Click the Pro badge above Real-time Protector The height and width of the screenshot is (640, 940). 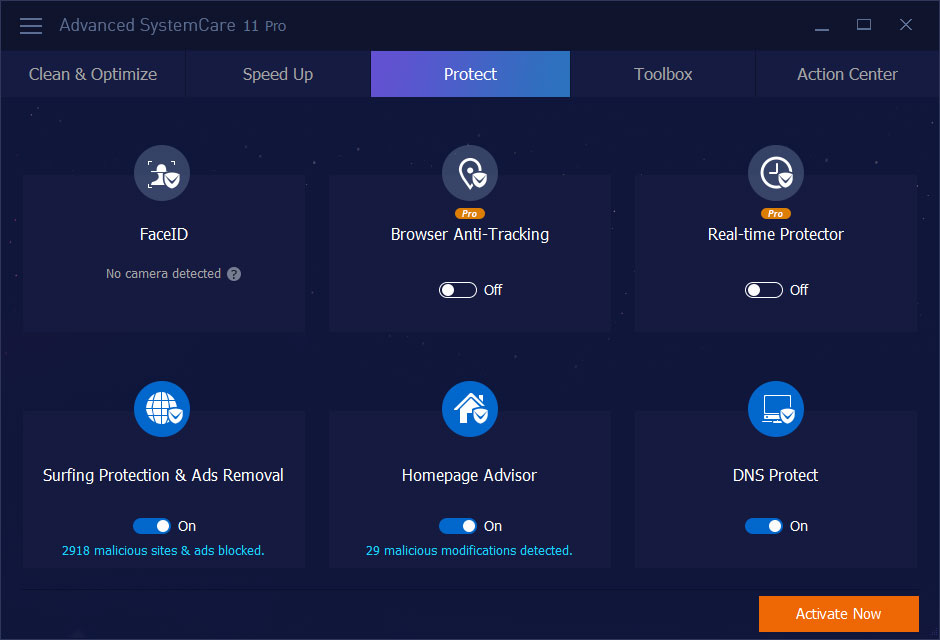coord(776,213)
